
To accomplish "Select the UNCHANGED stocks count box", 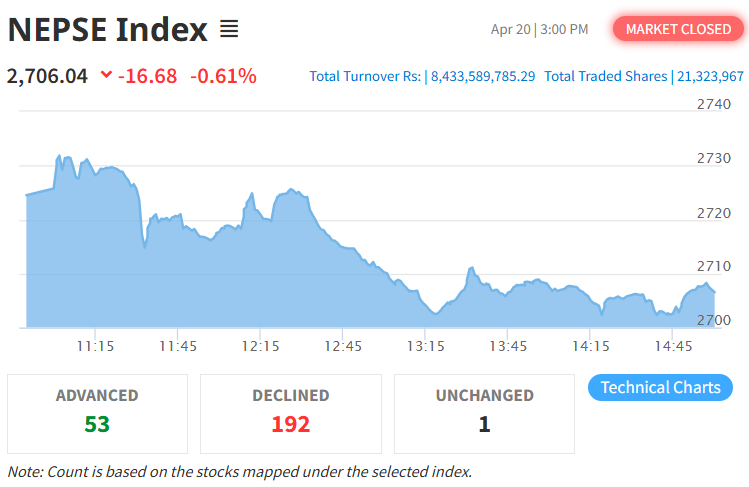I will tap(484, 413).
